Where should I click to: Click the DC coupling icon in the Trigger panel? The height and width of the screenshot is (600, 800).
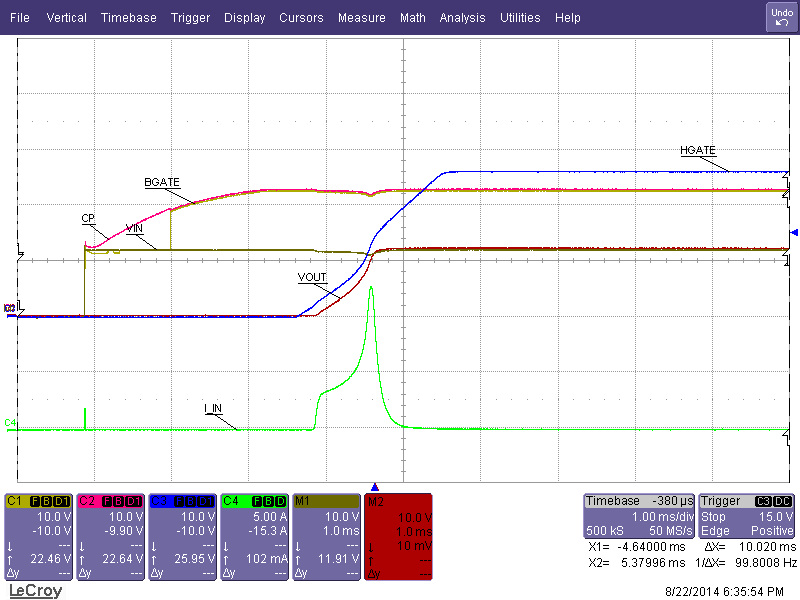[781, 500]
